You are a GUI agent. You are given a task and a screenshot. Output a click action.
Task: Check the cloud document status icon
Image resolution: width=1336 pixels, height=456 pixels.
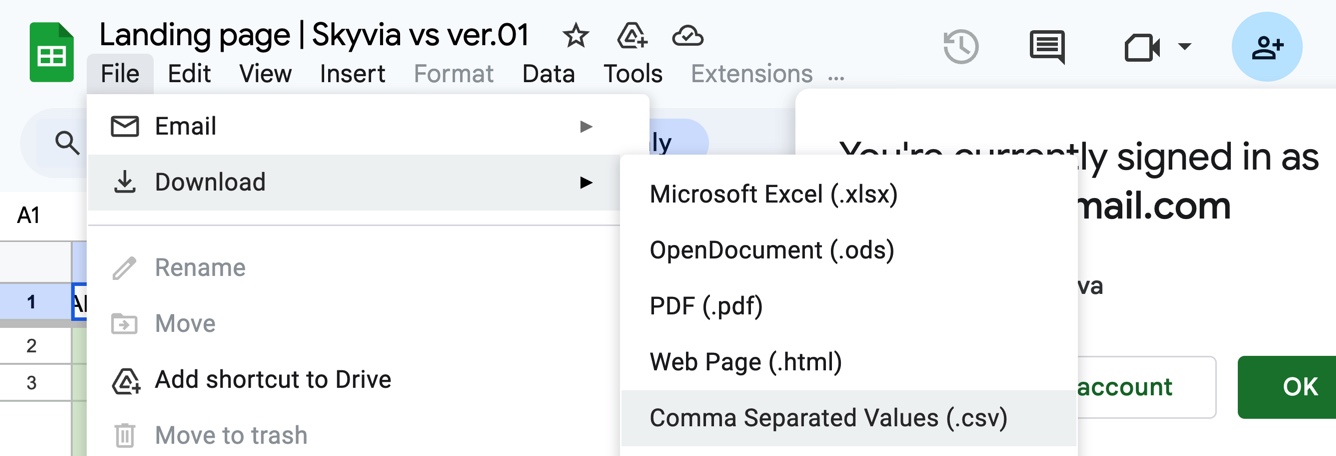click(x=687, y=36)
